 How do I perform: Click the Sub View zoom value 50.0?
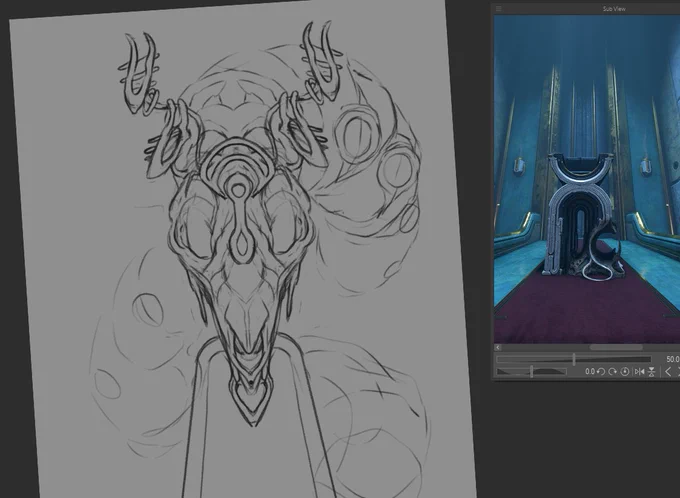[673, 359]
